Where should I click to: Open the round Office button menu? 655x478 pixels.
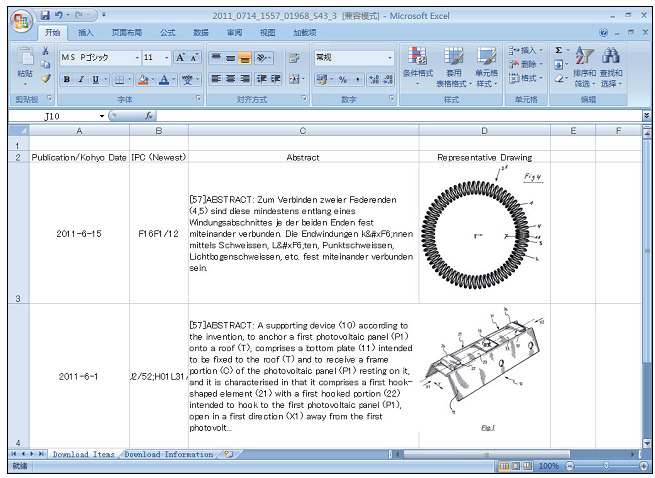point(22,20)
